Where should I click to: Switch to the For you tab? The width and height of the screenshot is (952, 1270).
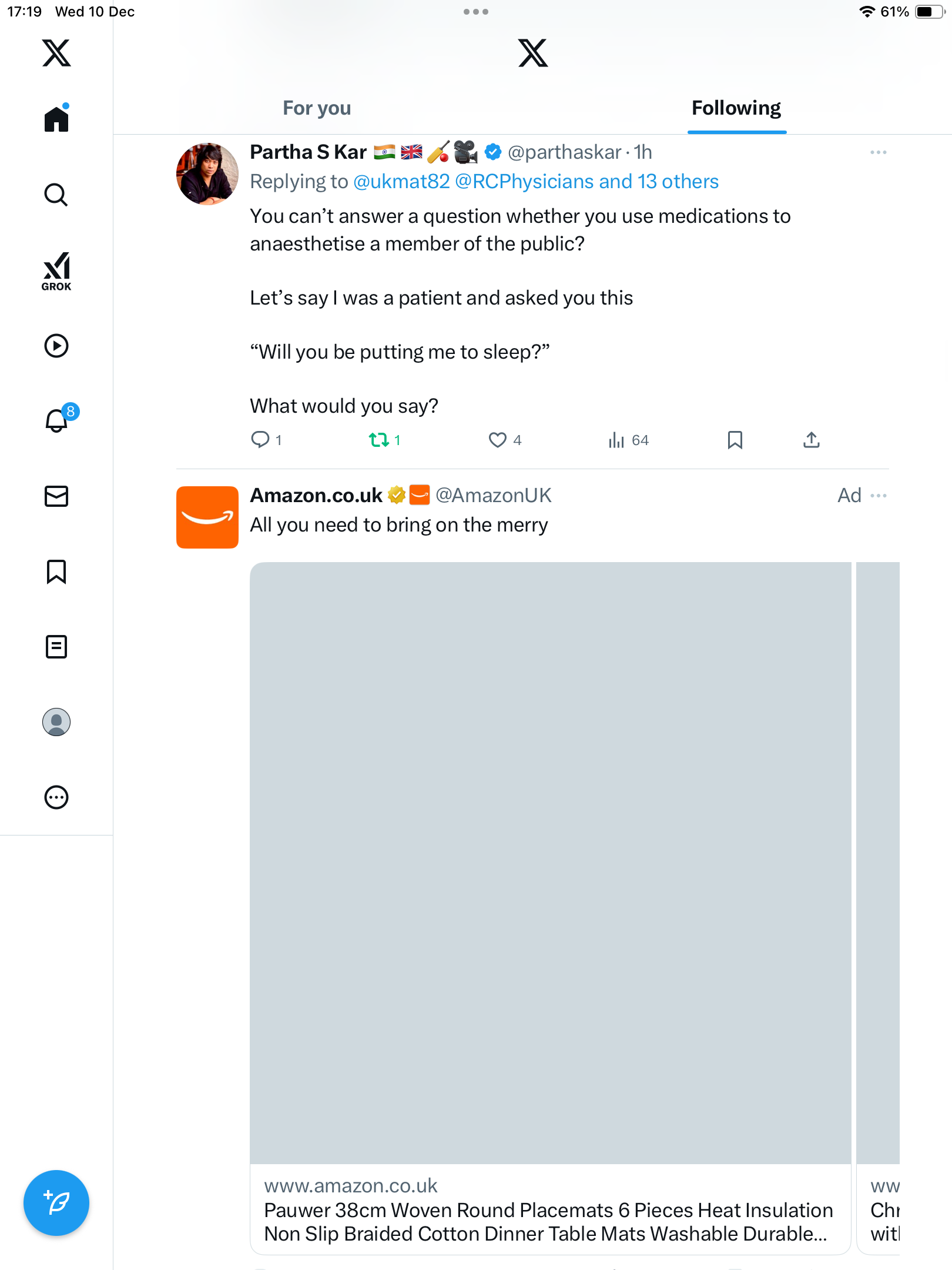[317, 108]
